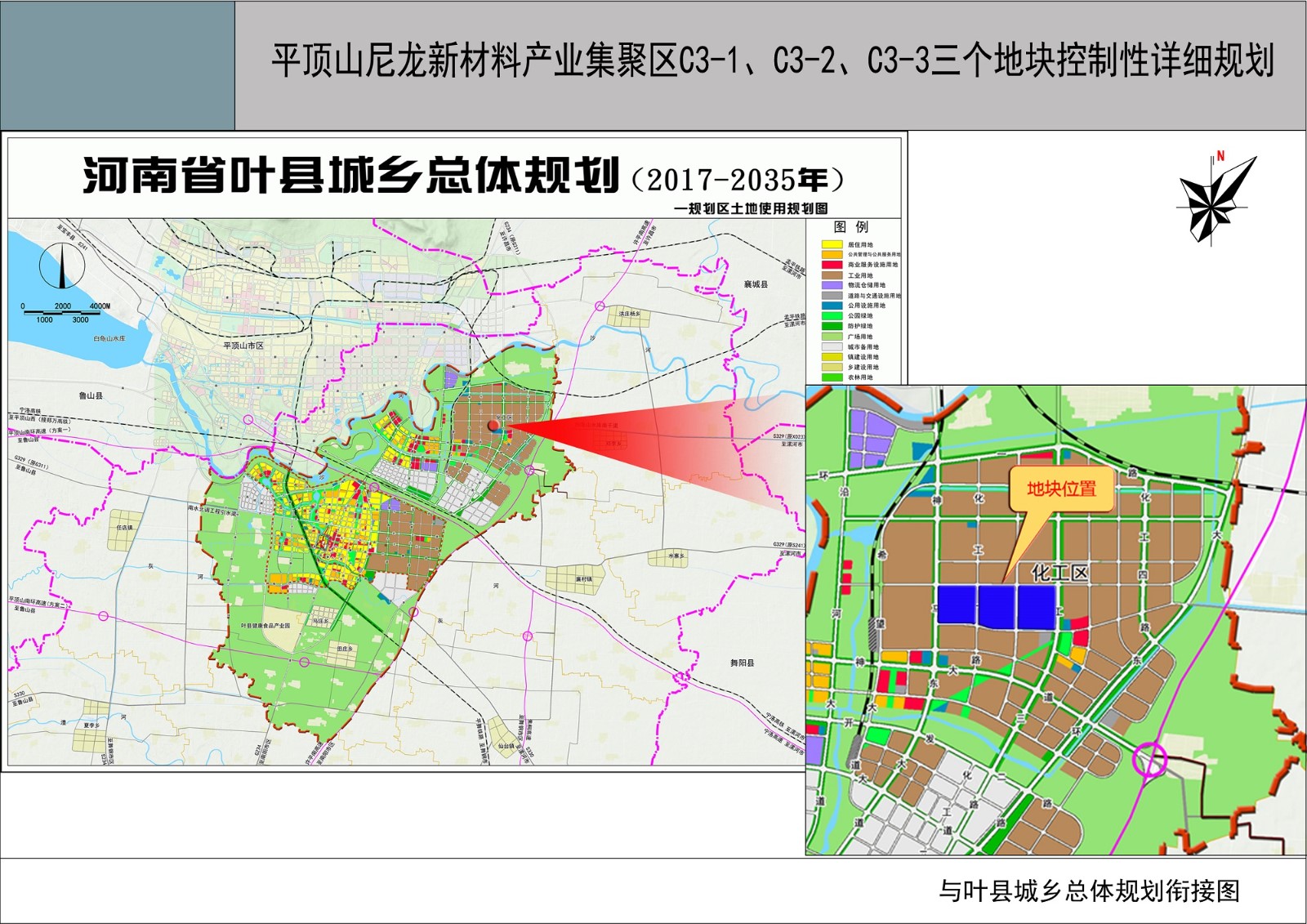Screen dimensions: 1307x924
Task: Select the gray 道路与交通设施用地 legend swatch
Action: click(x=832, y=295)
